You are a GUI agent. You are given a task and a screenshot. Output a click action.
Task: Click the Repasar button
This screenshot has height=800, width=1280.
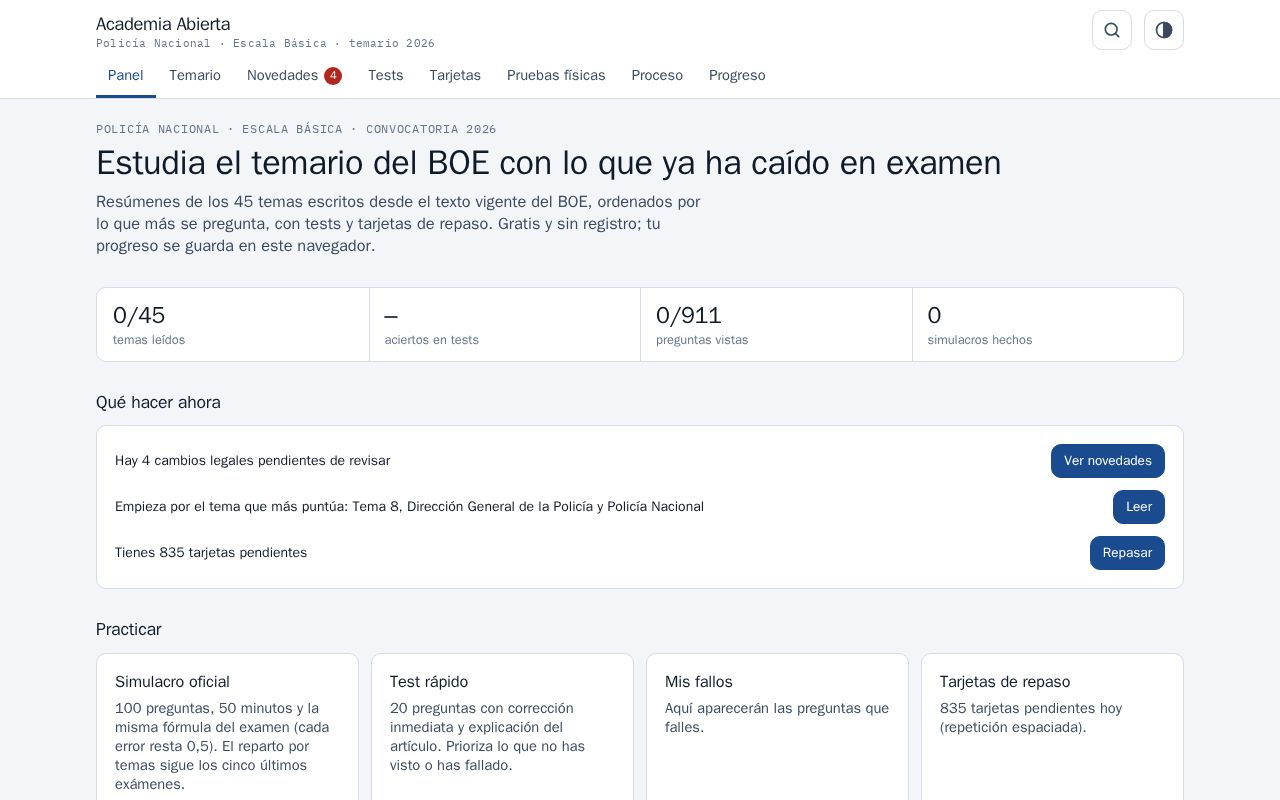click(1127, 553)
